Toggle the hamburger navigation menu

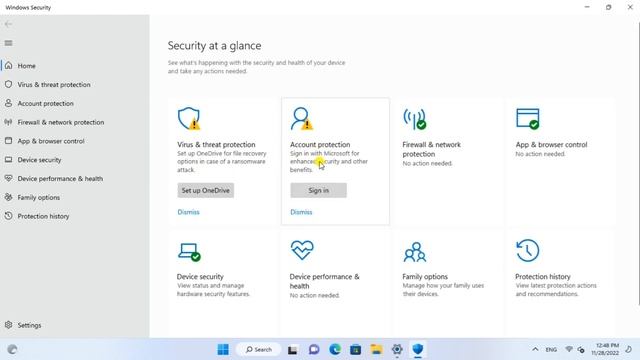pyautogui.click(x=8, y=43)
